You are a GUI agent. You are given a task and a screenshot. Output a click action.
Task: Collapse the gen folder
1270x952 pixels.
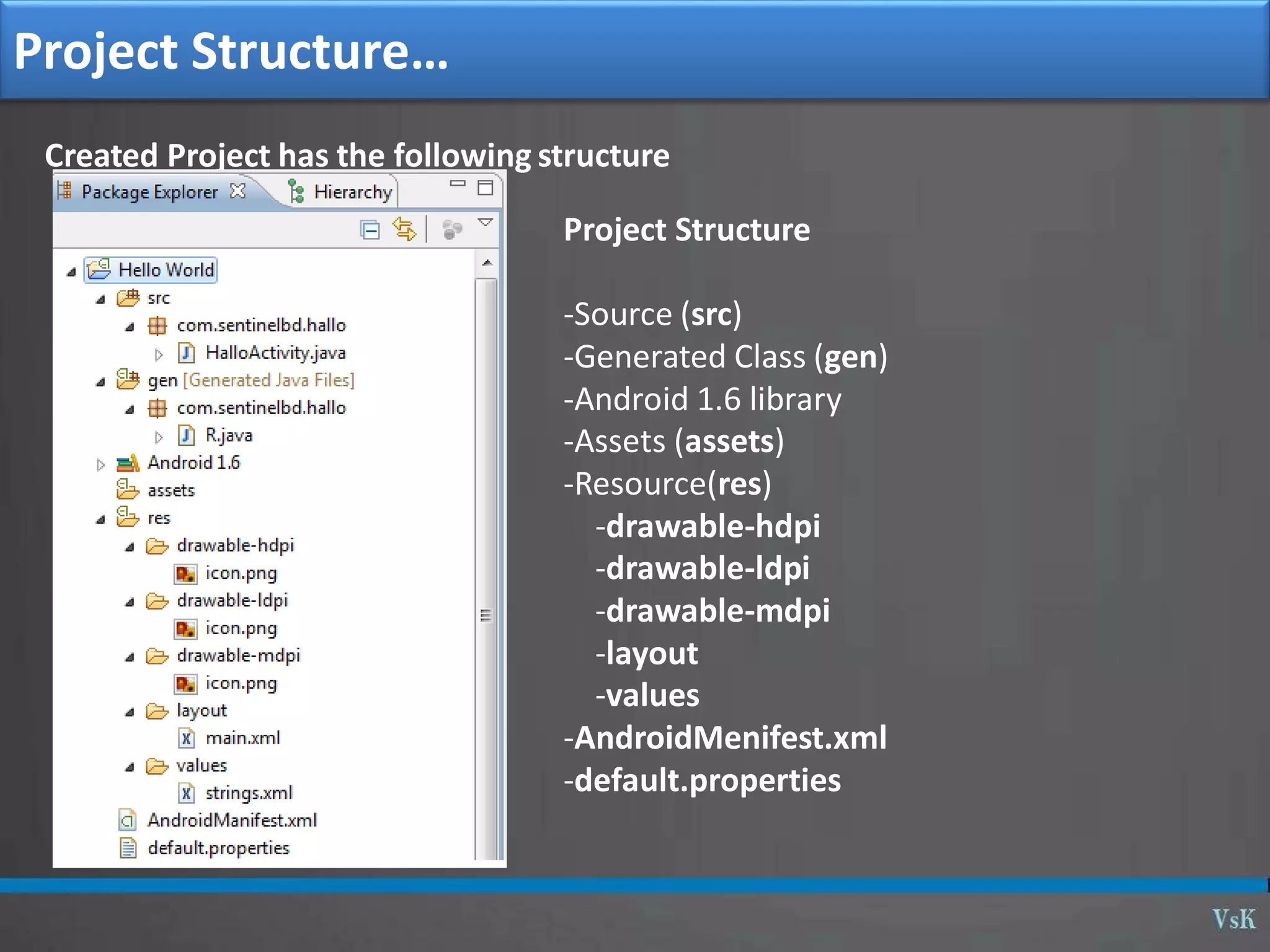click(100, 382)
